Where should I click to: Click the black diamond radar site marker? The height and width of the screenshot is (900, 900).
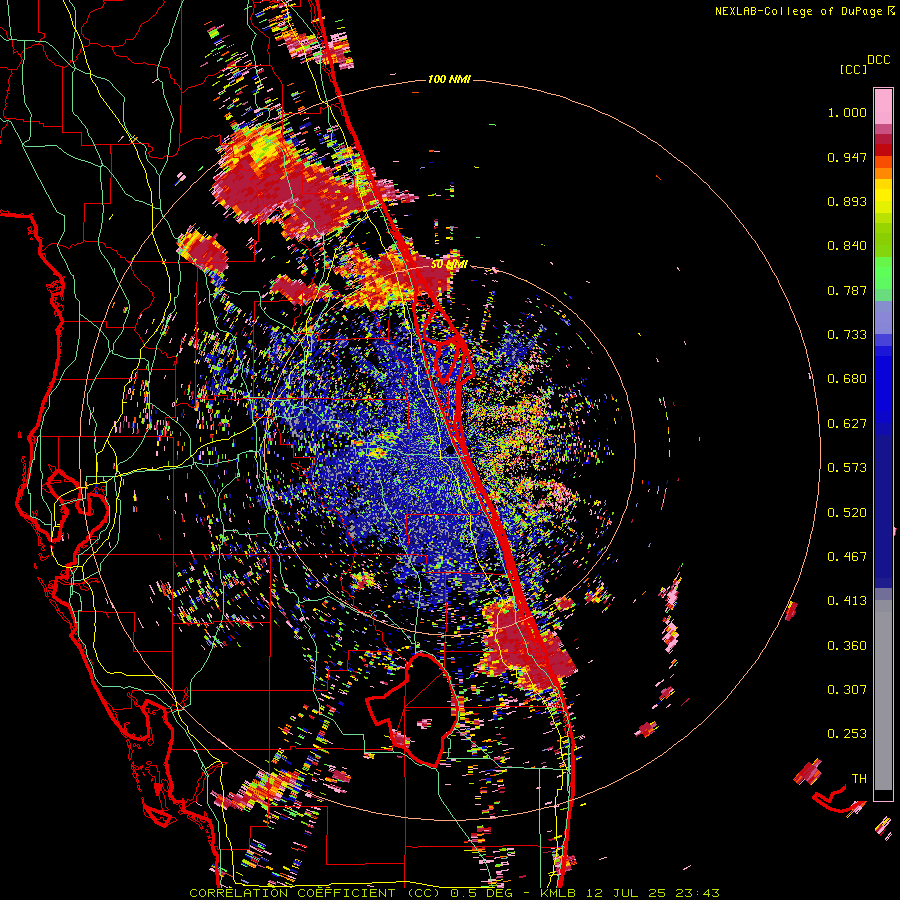449,451
